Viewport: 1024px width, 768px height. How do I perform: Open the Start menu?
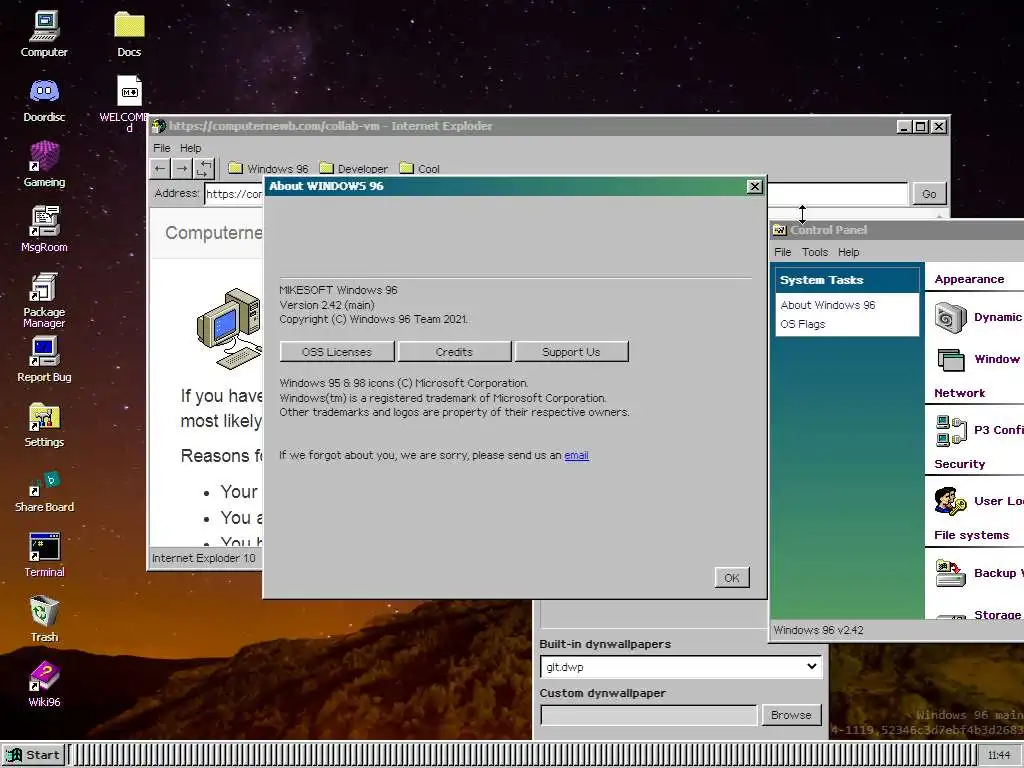point(33,755)
